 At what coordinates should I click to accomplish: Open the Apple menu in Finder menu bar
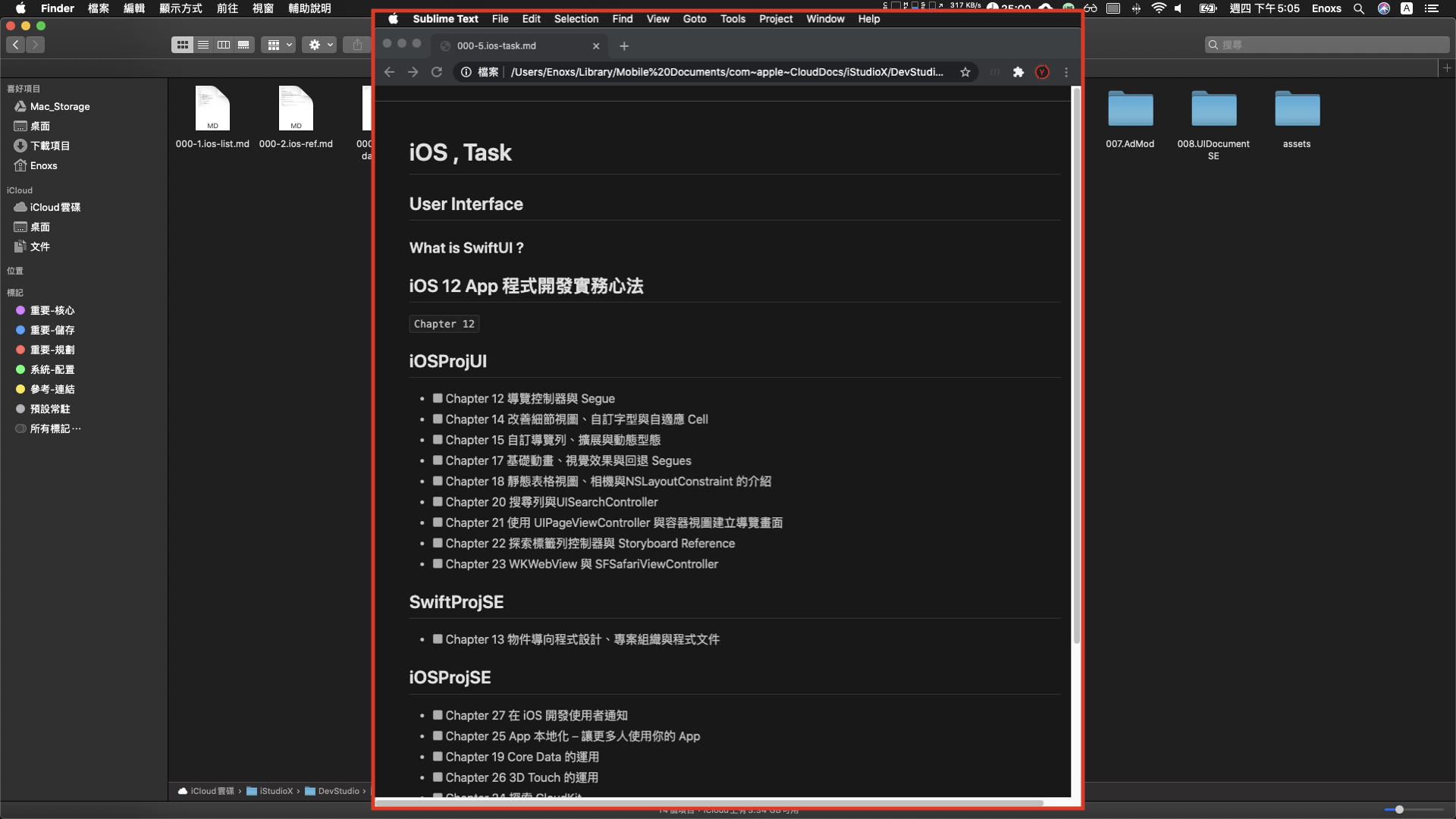click(x=20, y=8)
